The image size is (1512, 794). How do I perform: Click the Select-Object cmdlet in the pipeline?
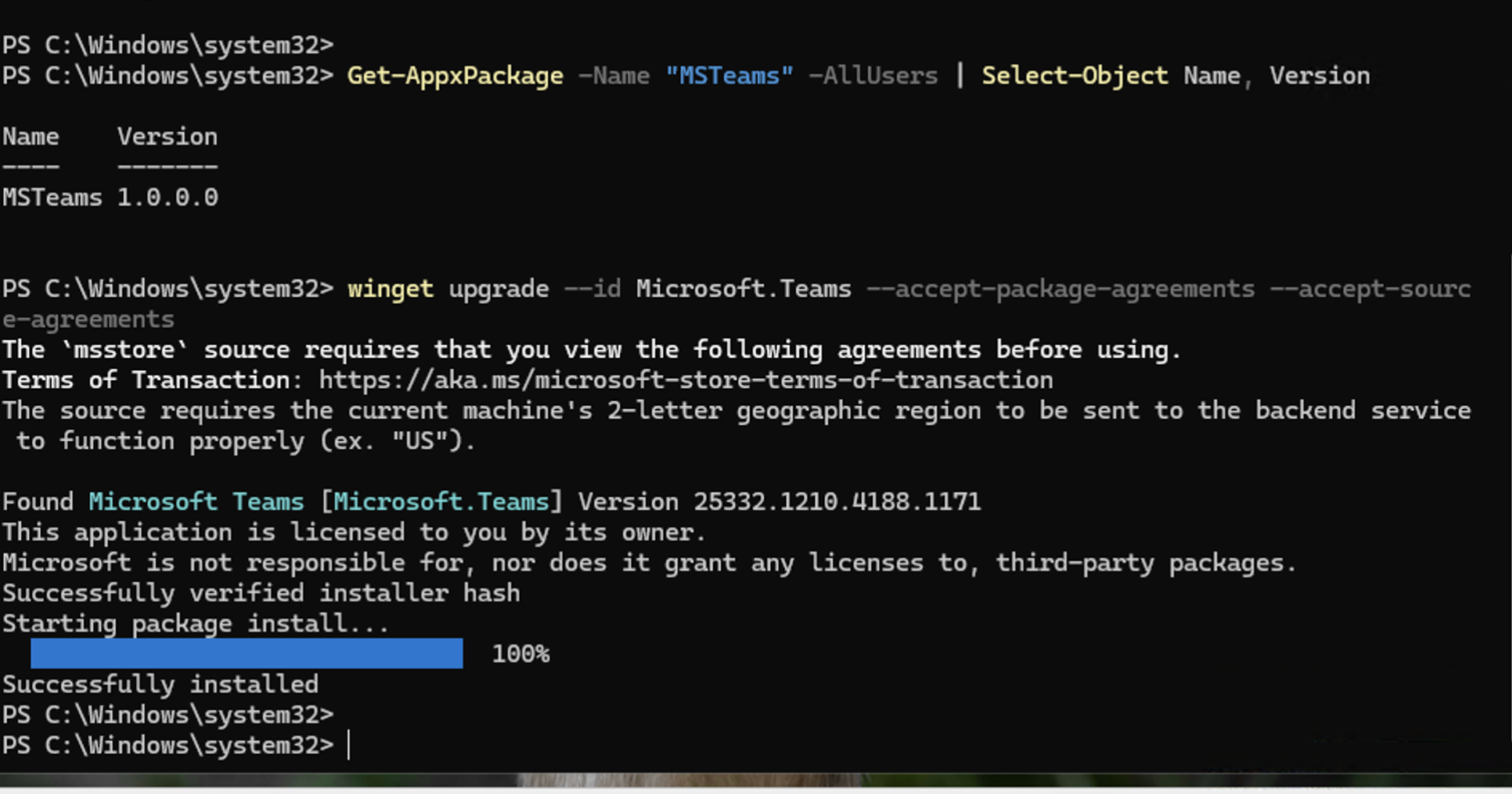click(1074, 76)
